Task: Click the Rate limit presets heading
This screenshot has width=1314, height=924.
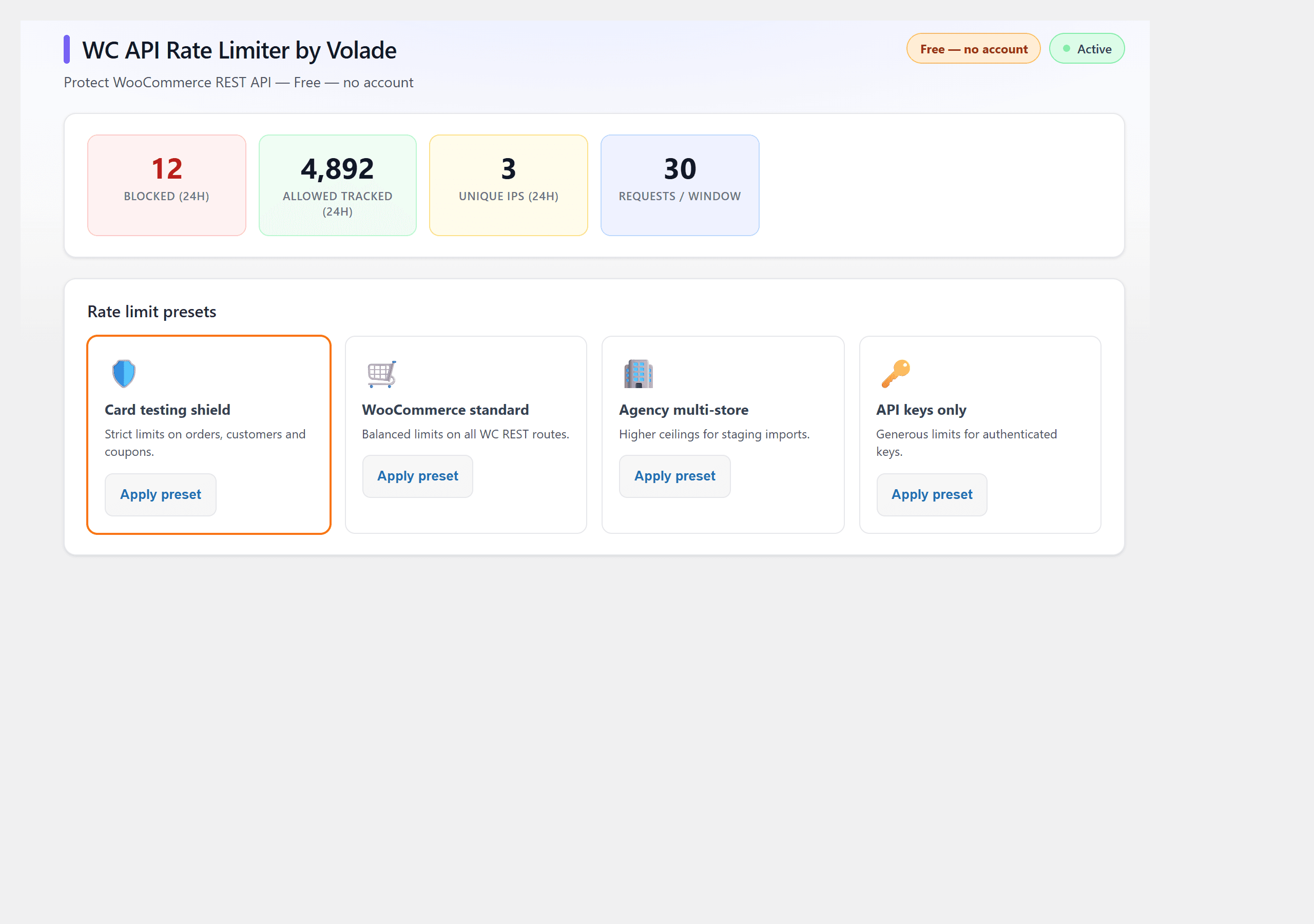Action: pyautogui.click(x=151, y=312)
